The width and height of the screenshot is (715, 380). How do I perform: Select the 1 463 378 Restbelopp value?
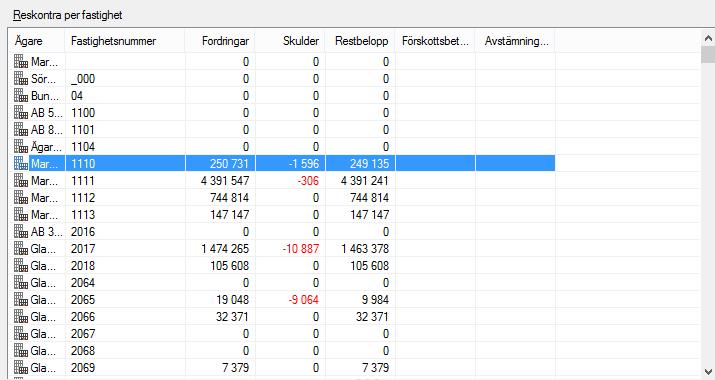coord(365,249)
